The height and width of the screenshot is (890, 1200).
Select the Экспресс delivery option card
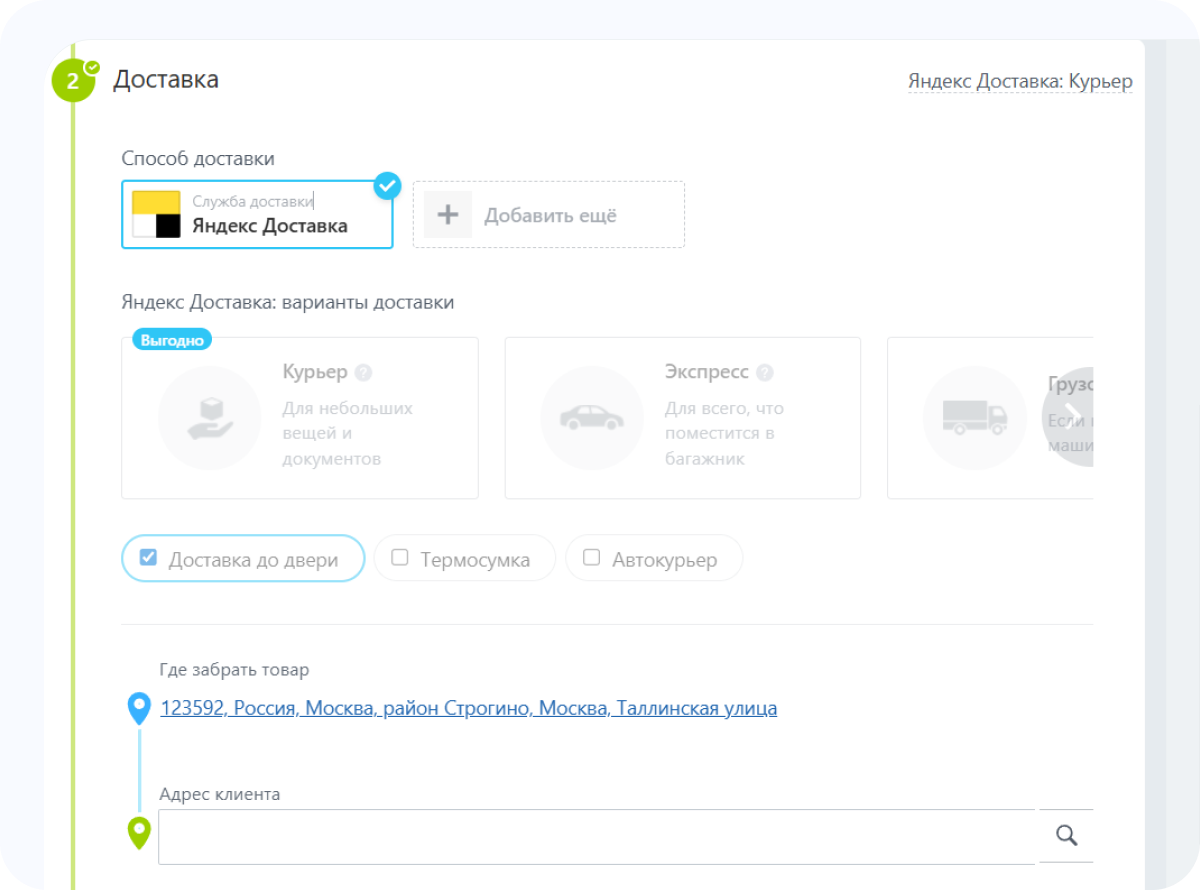pos(682,418)
